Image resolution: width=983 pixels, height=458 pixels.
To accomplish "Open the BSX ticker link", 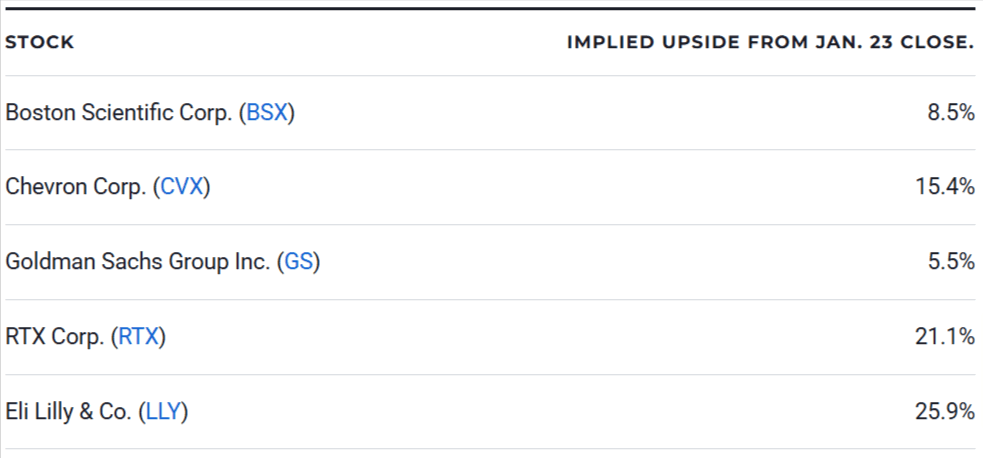I will click(266, 112).
